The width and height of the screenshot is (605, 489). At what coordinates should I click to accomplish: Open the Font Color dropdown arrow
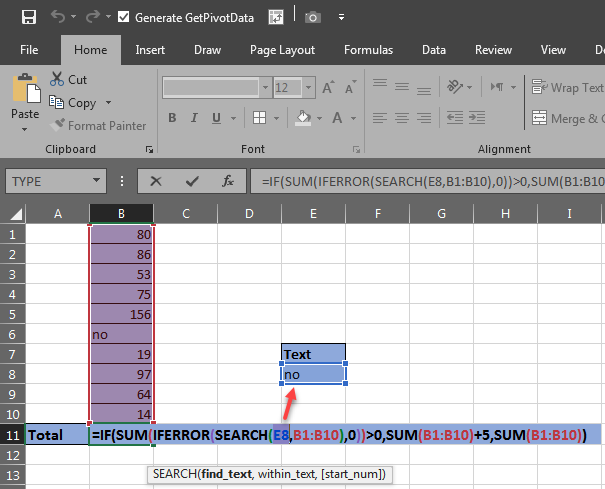(353, 118)
